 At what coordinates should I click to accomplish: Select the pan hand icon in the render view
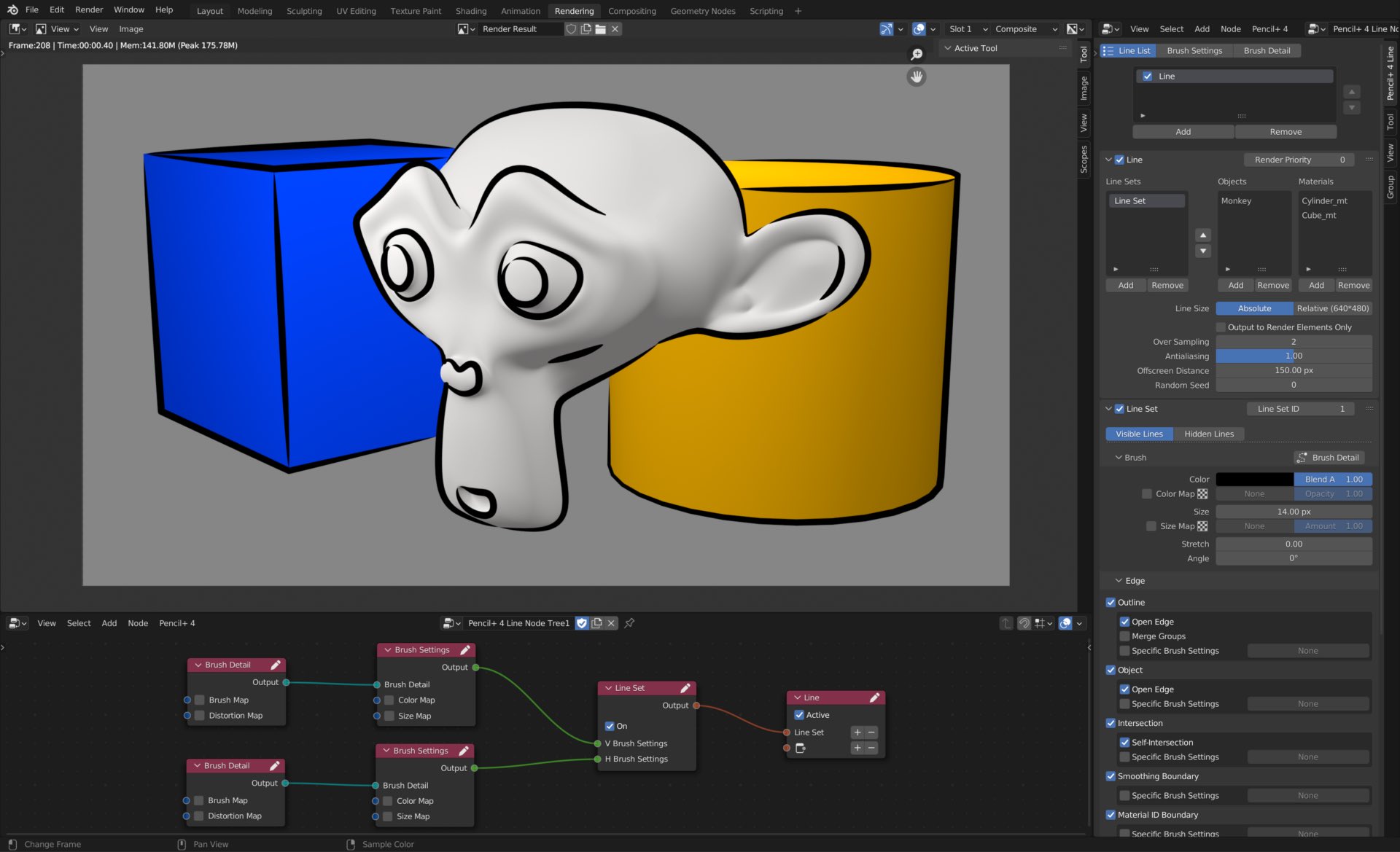tap(916, 77)
